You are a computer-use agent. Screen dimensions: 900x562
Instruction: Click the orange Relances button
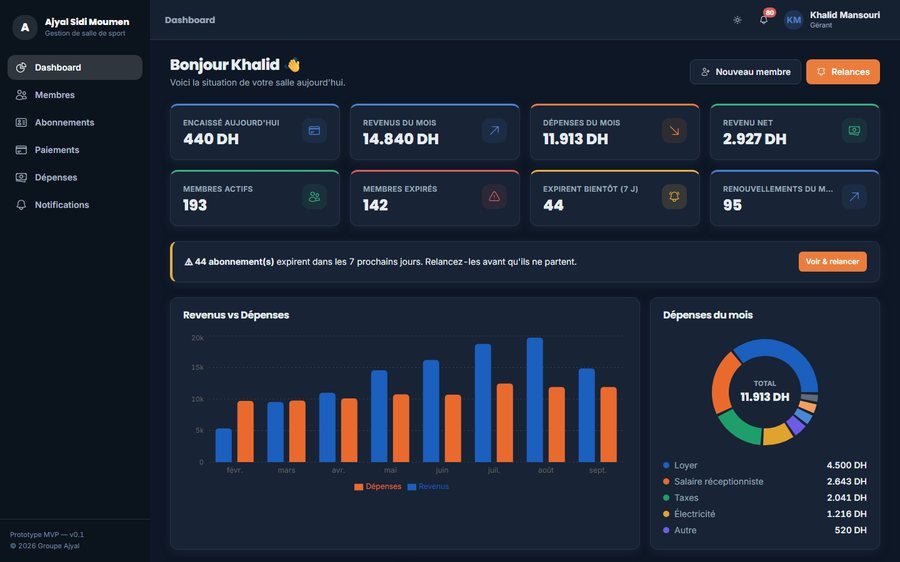pyautogui.click(x=843, y=72)
